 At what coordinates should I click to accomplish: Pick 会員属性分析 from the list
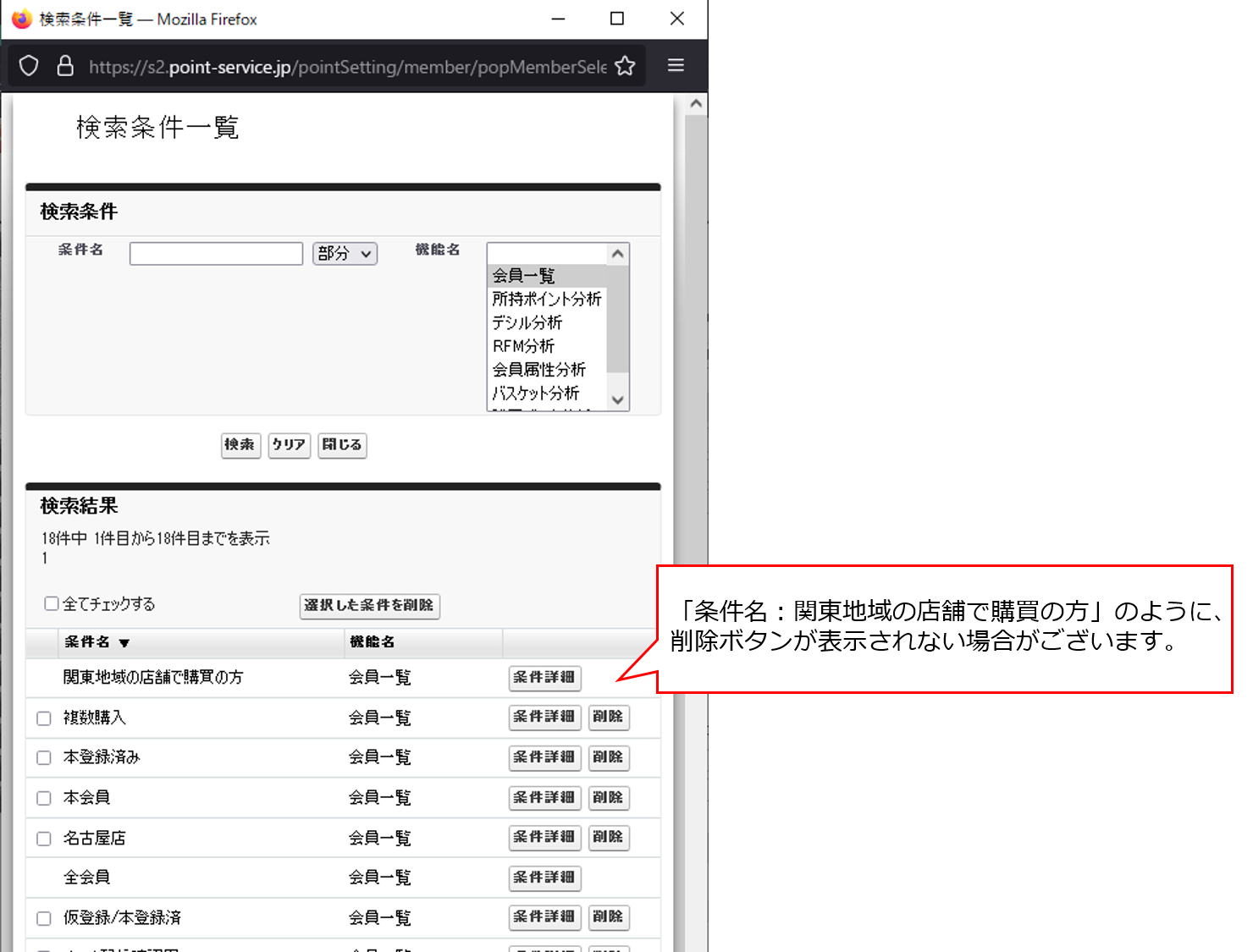(x=539, y=370)
